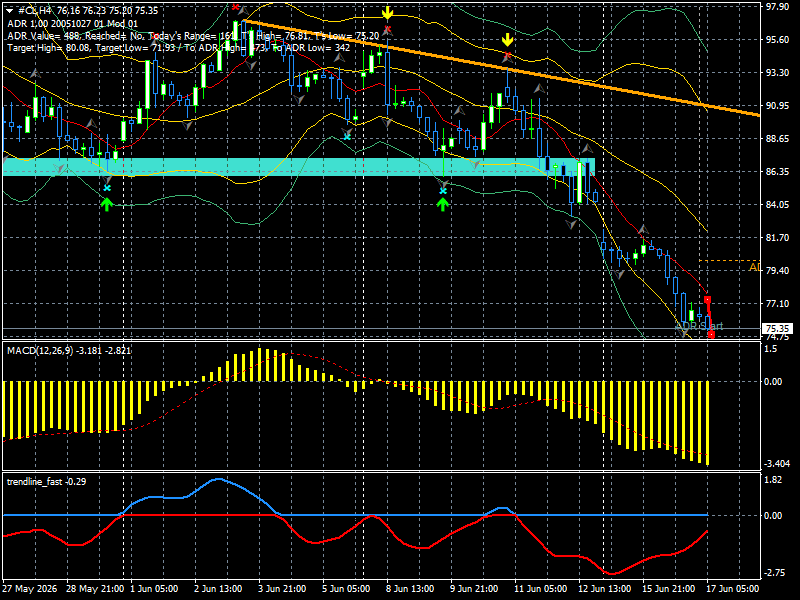Screen dimensions: 800x600
Task: Click the 2 Jun 13:00 time label
Action: pyautogui.click(x=218, y=589)
